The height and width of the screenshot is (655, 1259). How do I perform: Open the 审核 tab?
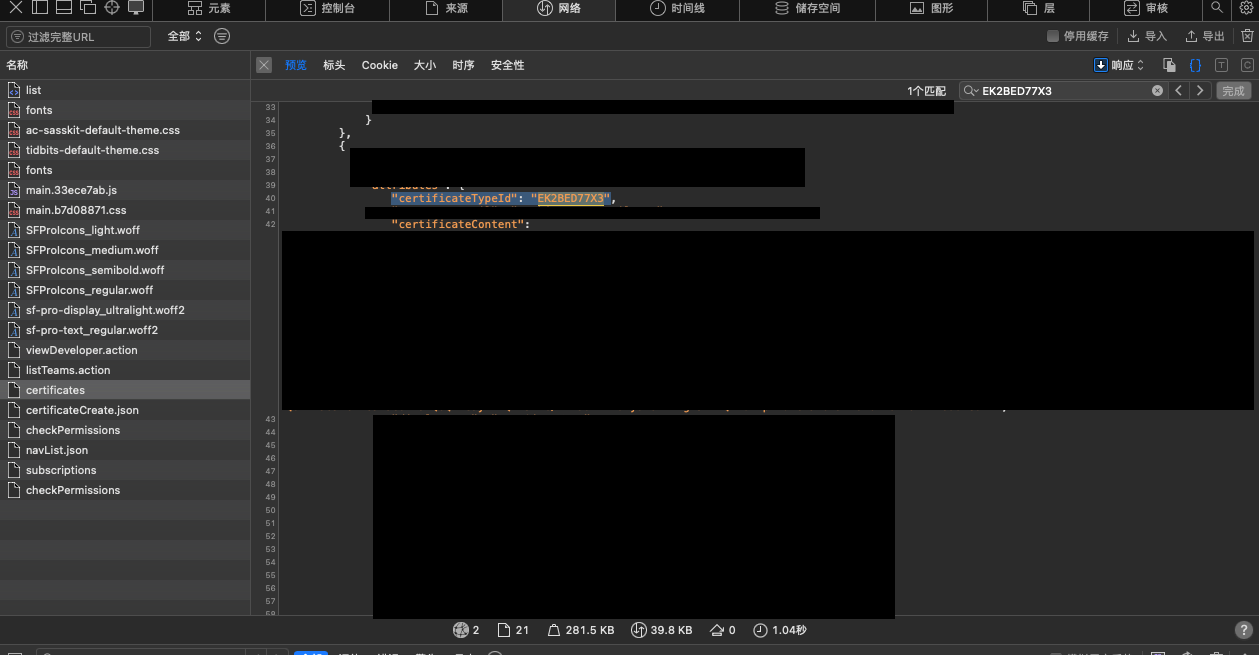click(x=1146, y=8)
